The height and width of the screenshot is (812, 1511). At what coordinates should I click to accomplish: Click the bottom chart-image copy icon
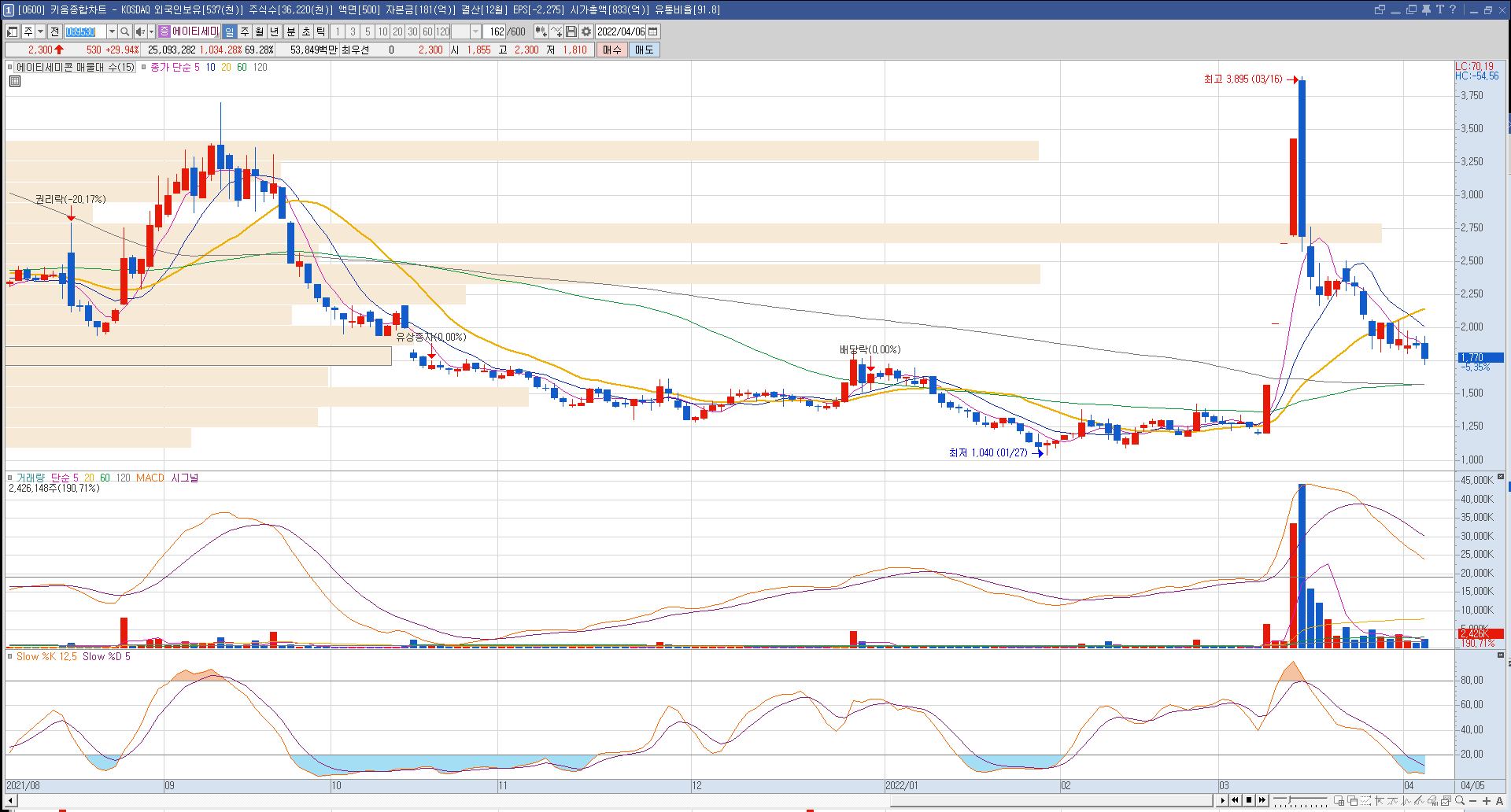coord(1446,800)
